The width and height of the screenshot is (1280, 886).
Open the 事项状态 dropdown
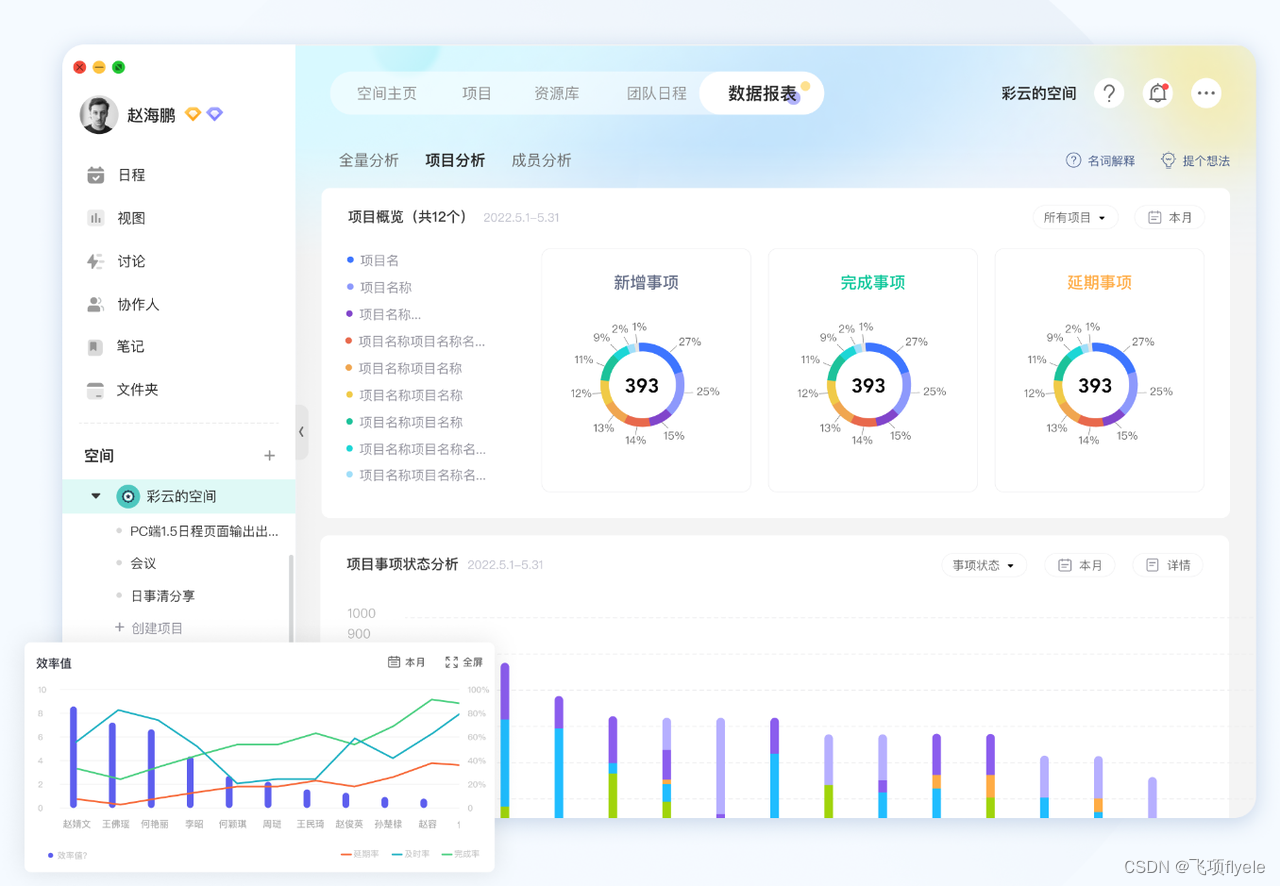984,565
